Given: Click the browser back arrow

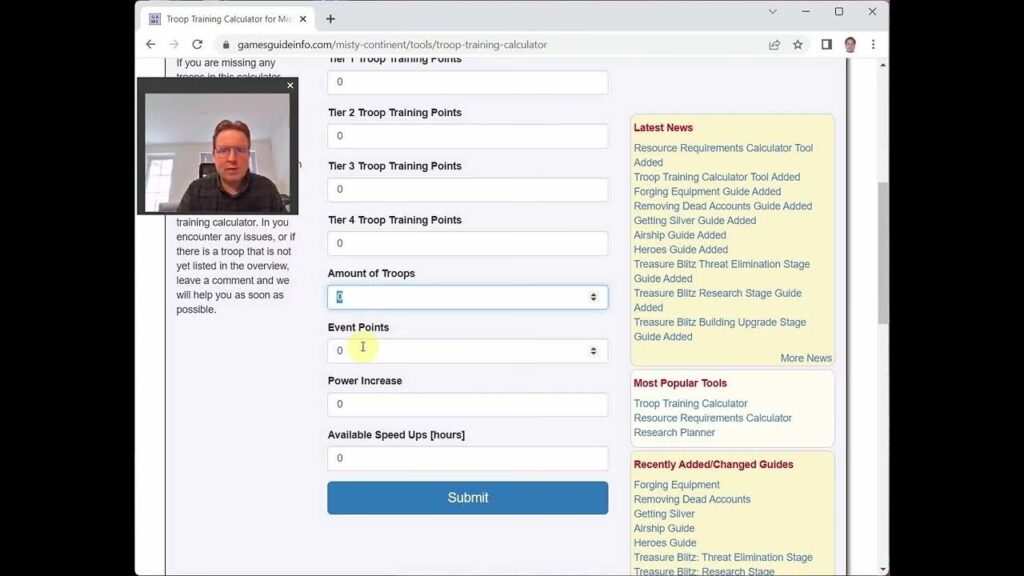Looking at the screenshot, I should click(x=151, y=45).
